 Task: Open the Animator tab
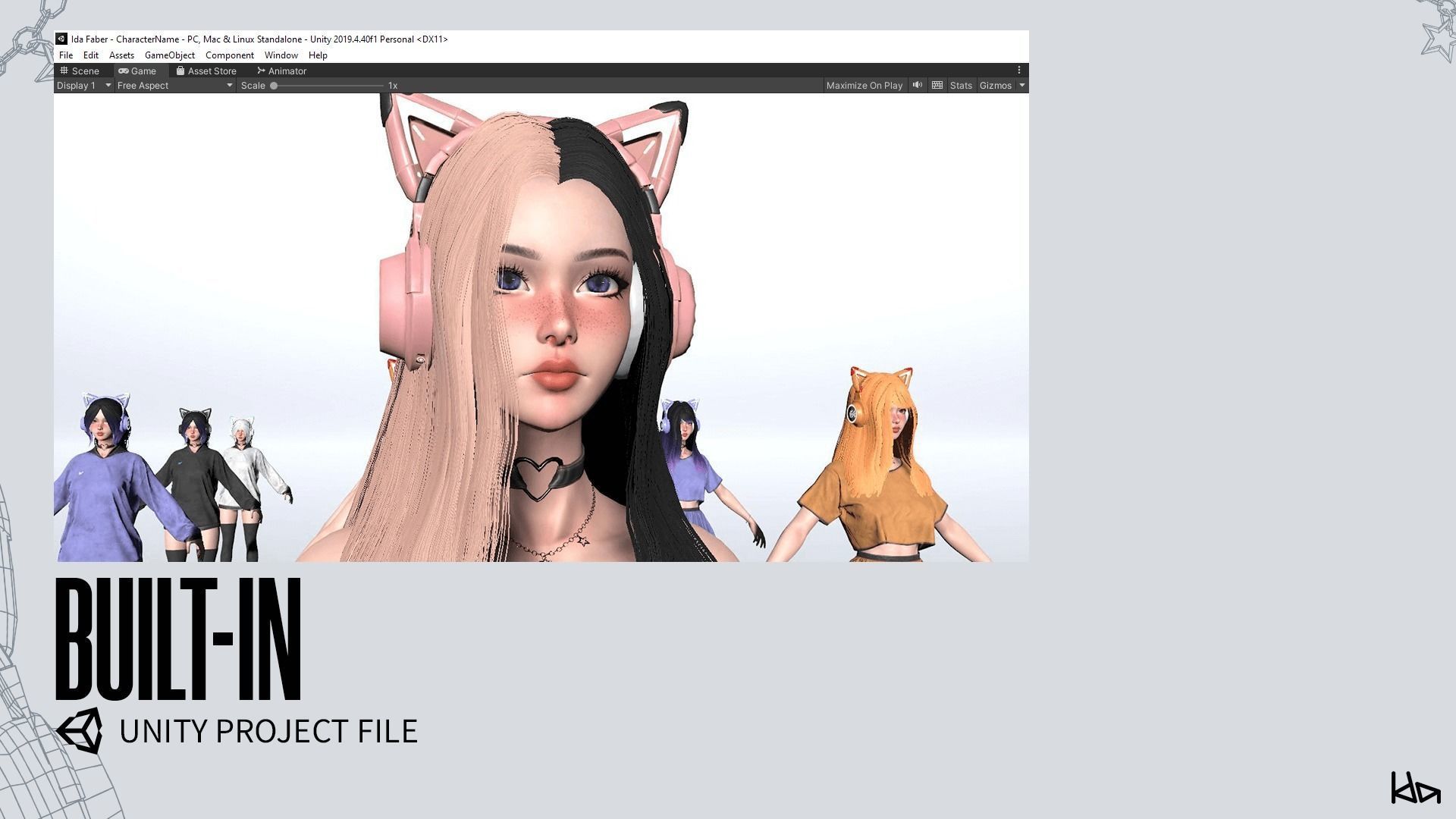coord(282,71)
